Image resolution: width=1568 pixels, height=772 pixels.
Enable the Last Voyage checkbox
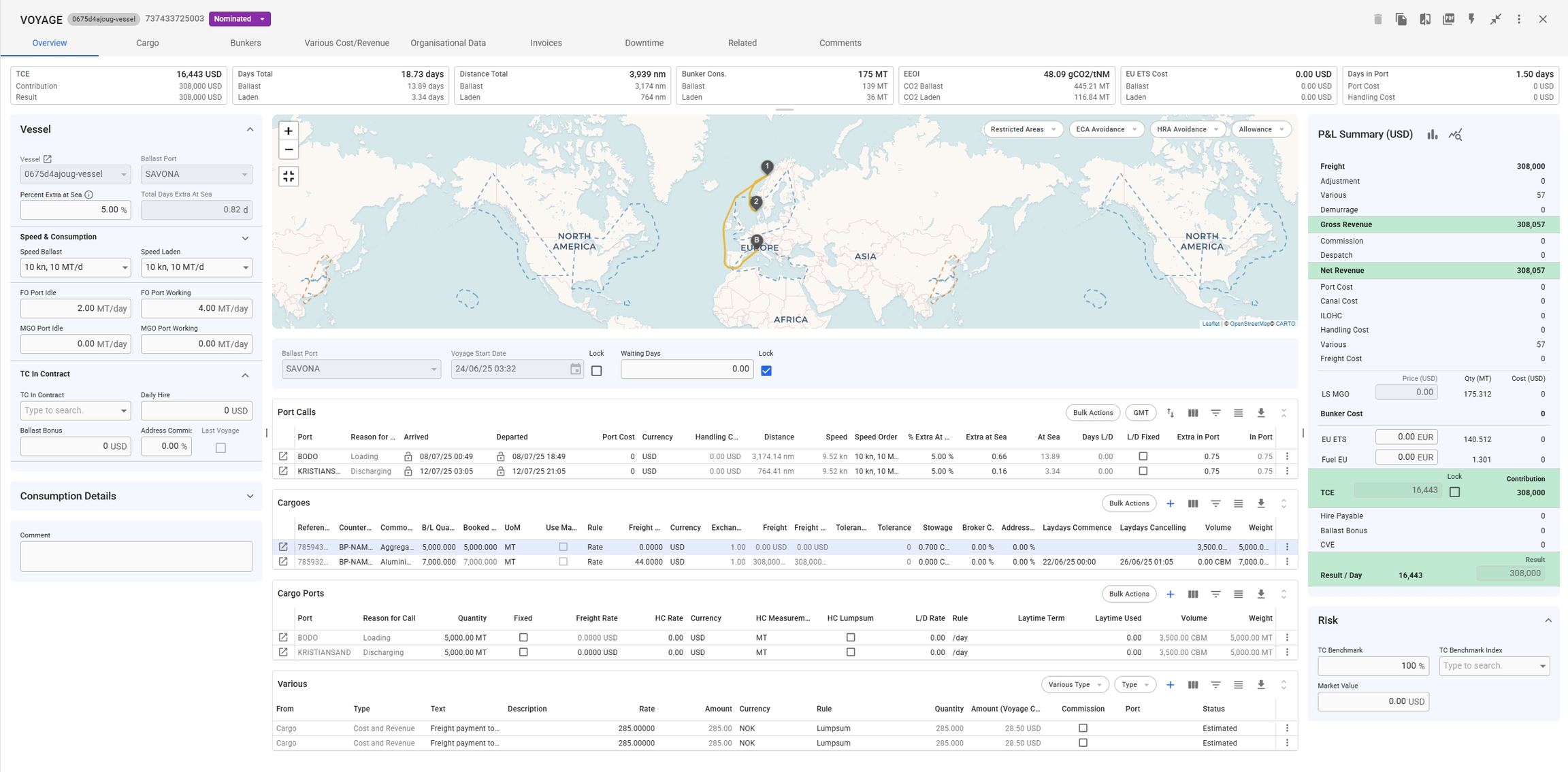coord(220,448)
